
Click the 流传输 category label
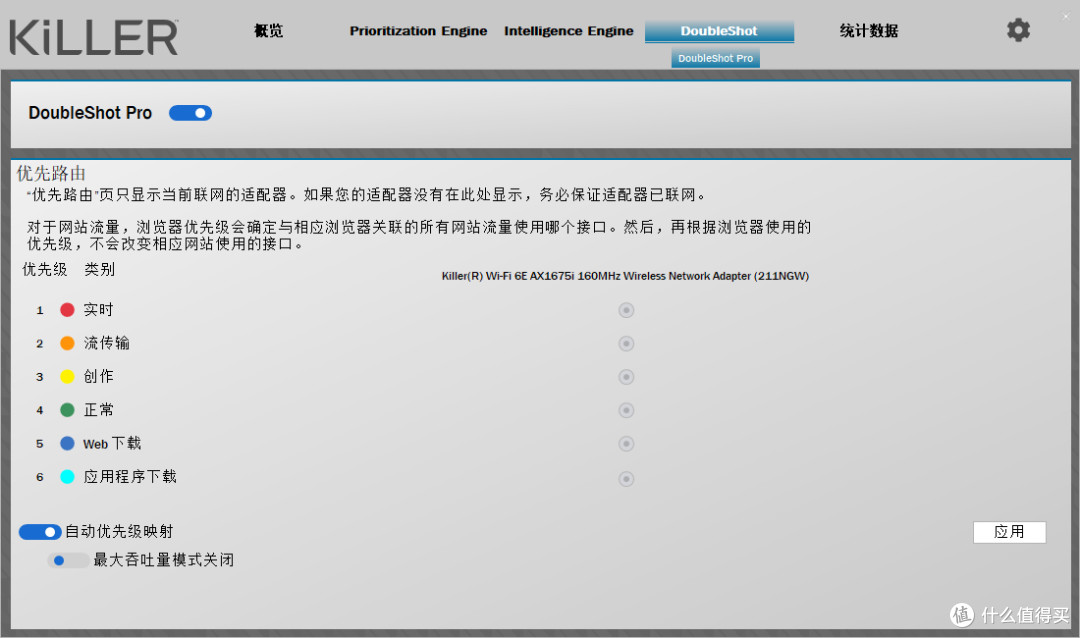[106, 342]
